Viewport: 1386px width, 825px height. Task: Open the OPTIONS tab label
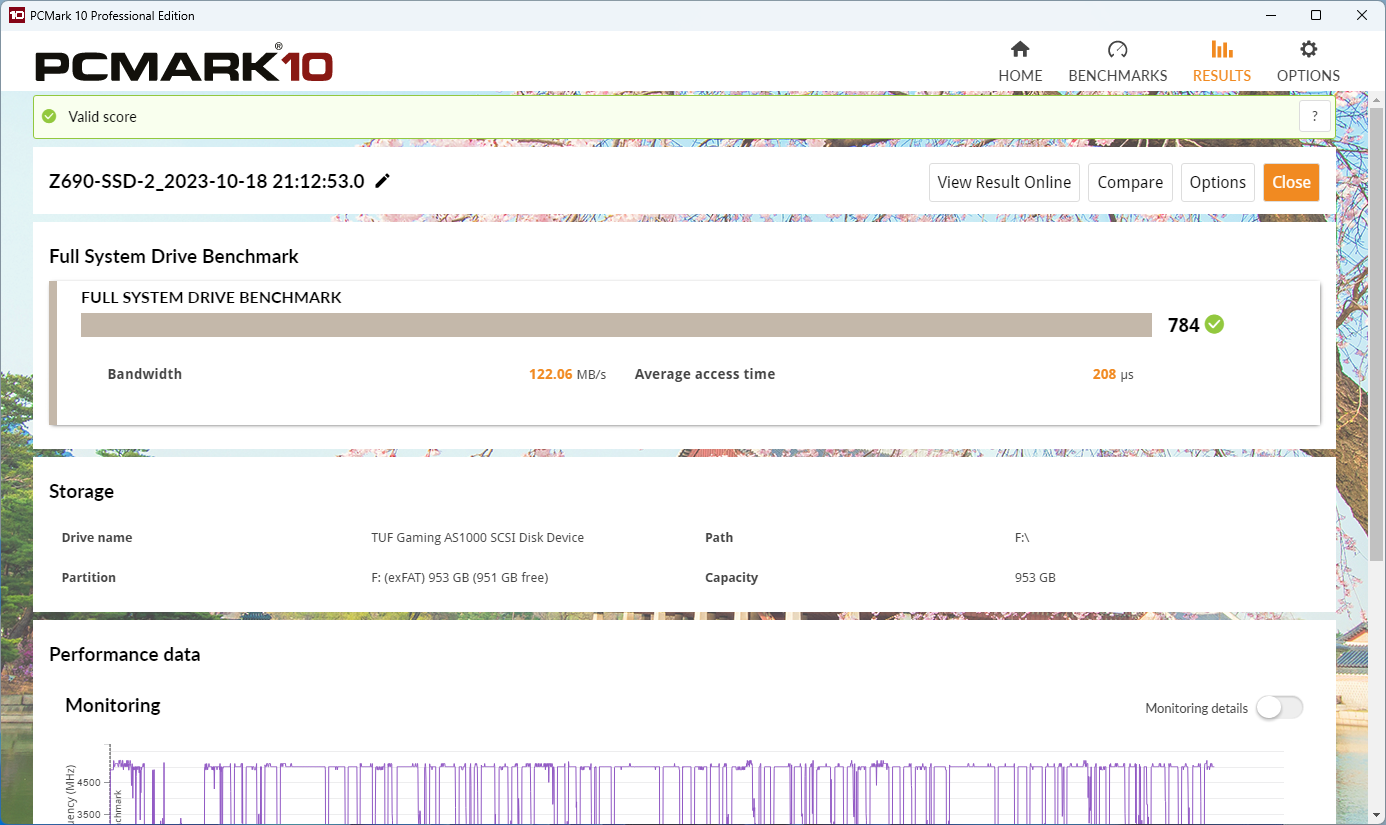coord(1308,76)
